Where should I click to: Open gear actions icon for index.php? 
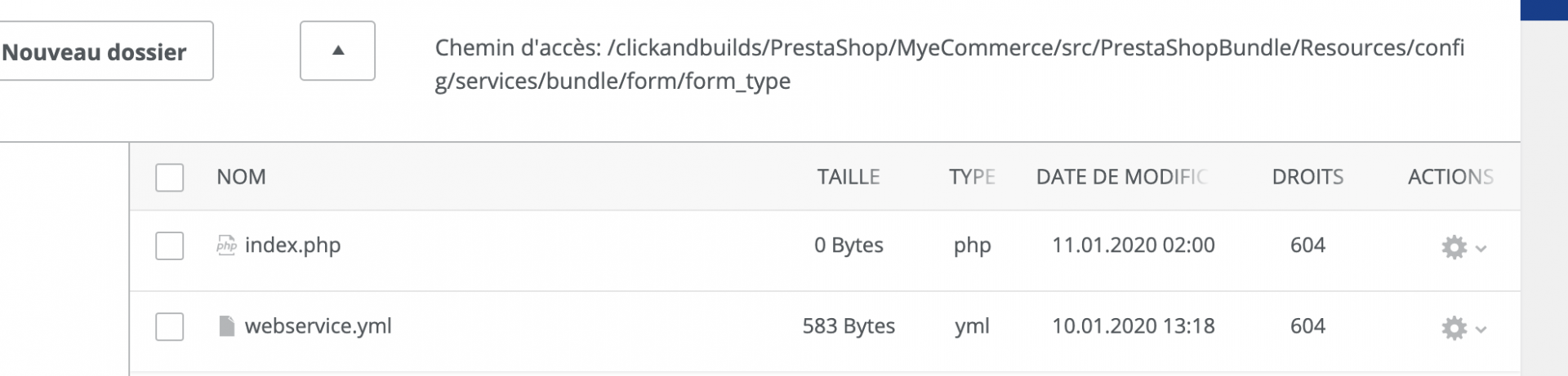tap(1454, 247)
